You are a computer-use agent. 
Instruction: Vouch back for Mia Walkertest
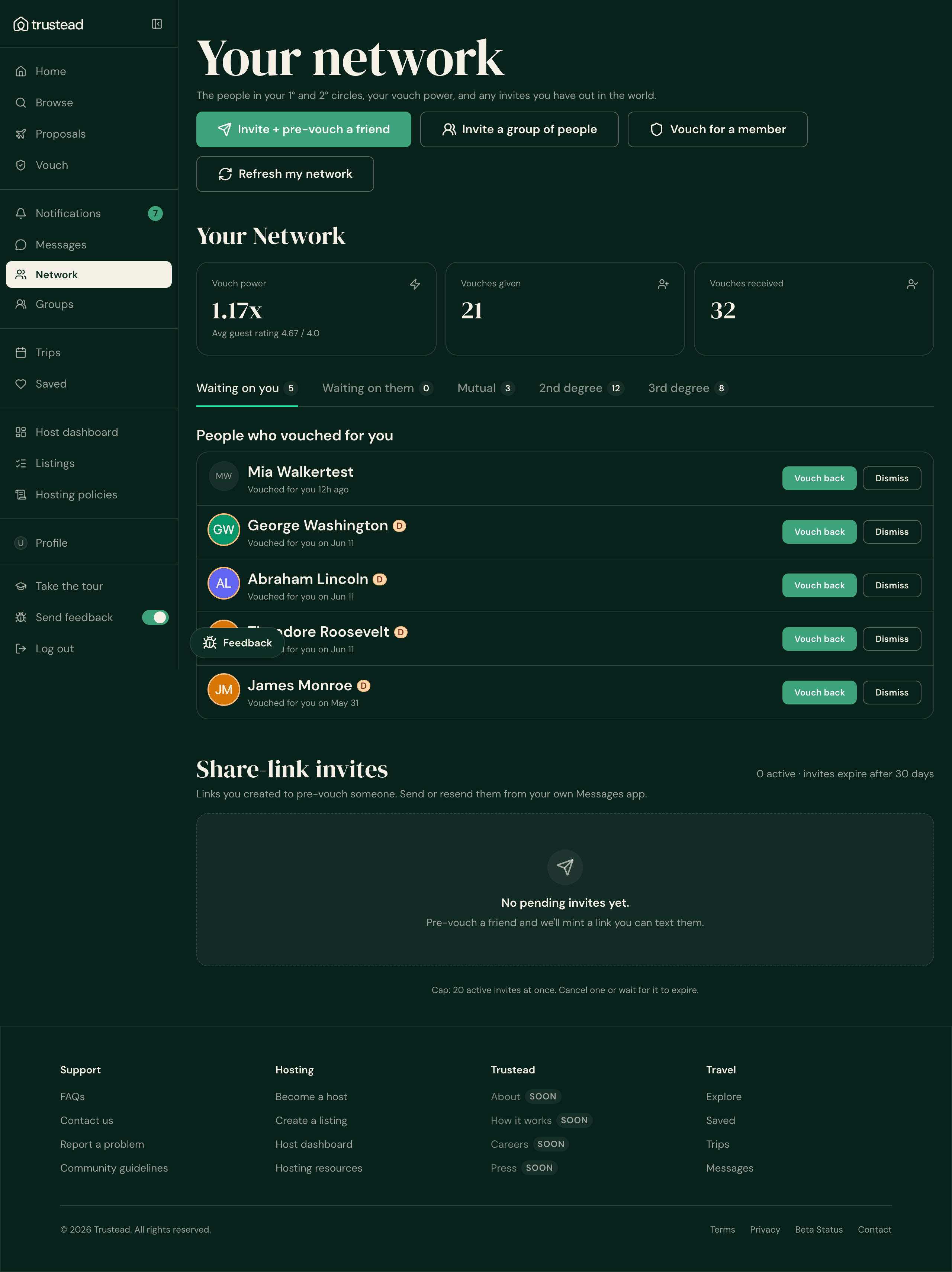[819, 478]
